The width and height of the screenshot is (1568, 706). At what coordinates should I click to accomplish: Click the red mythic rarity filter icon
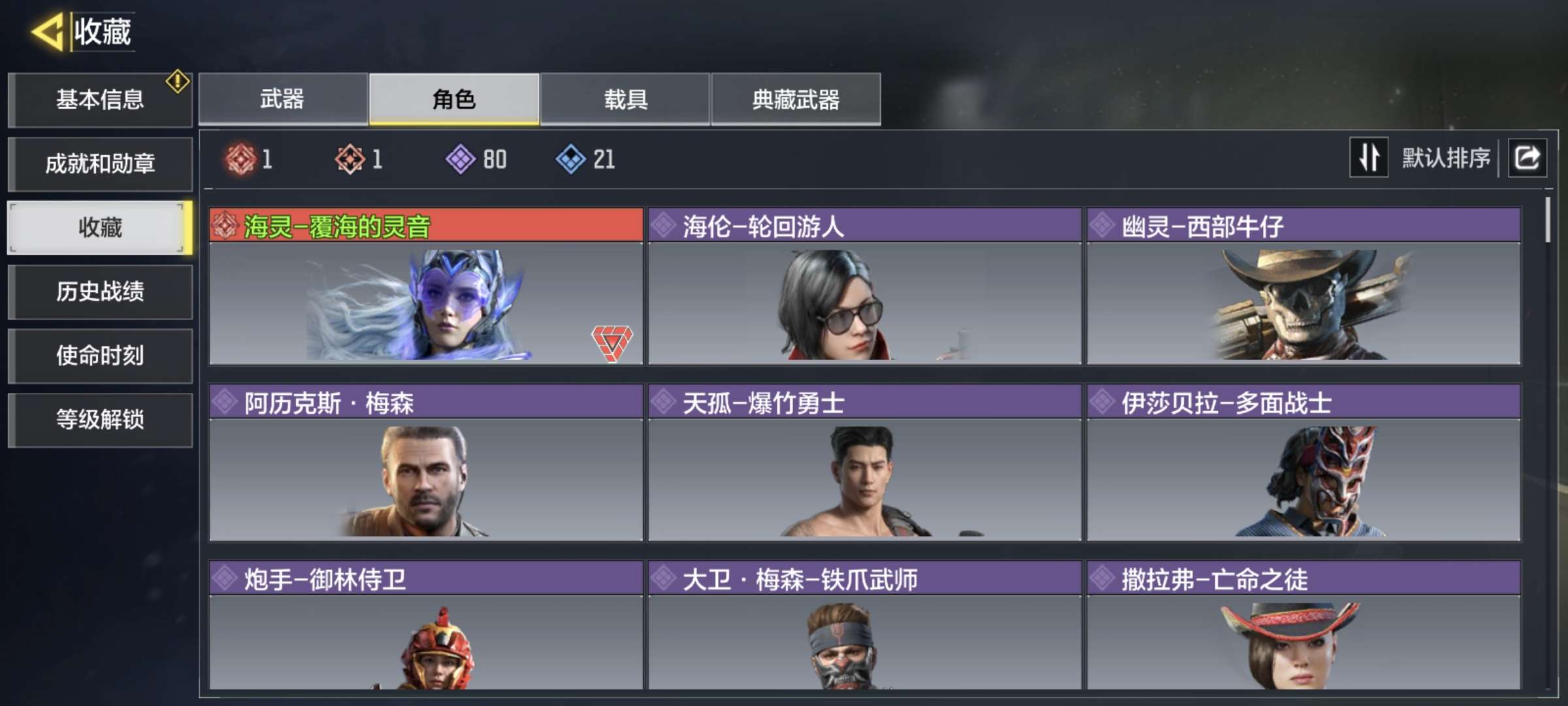[240, 159]
